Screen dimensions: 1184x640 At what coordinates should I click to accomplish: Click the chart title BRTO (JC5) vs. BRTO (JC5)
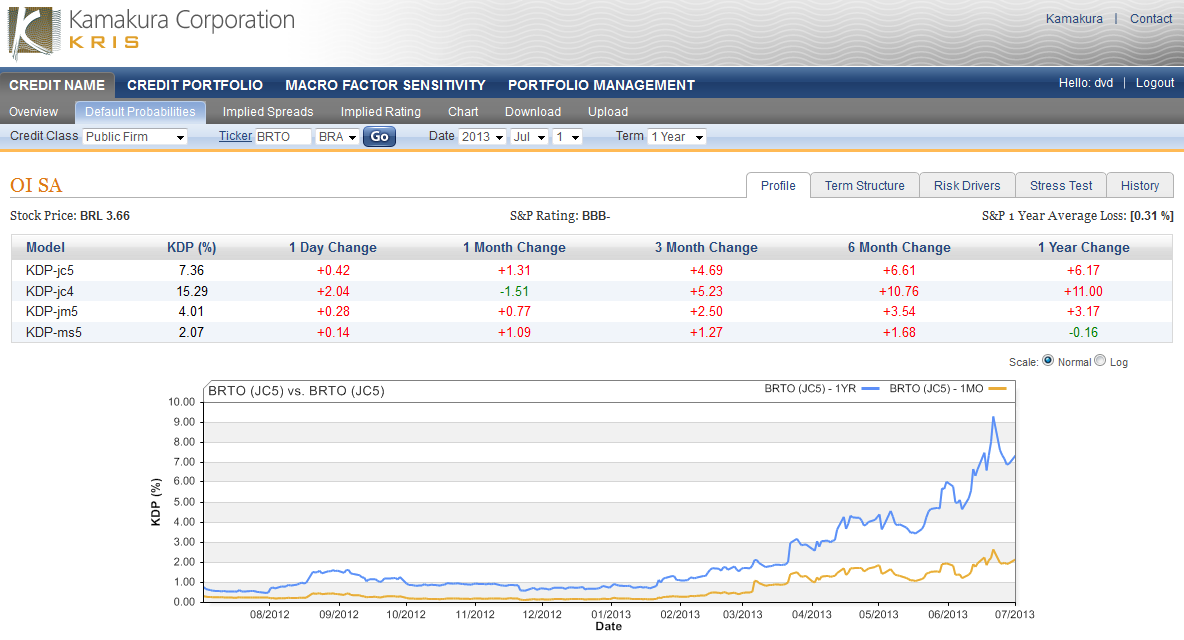(x=296, y=391)
